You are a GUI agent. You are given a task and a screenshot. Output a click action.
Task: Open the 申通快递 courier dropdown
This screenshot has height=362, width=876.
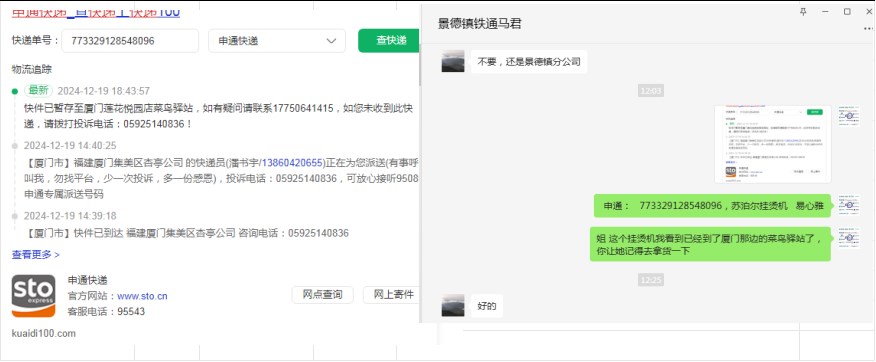pos(277,41)
